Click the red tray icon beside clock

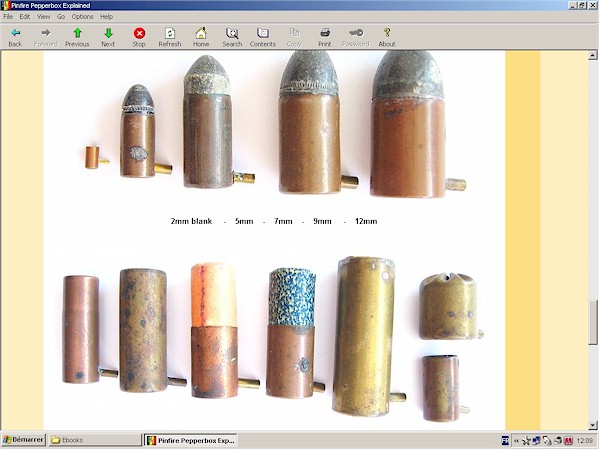point(568,441)
